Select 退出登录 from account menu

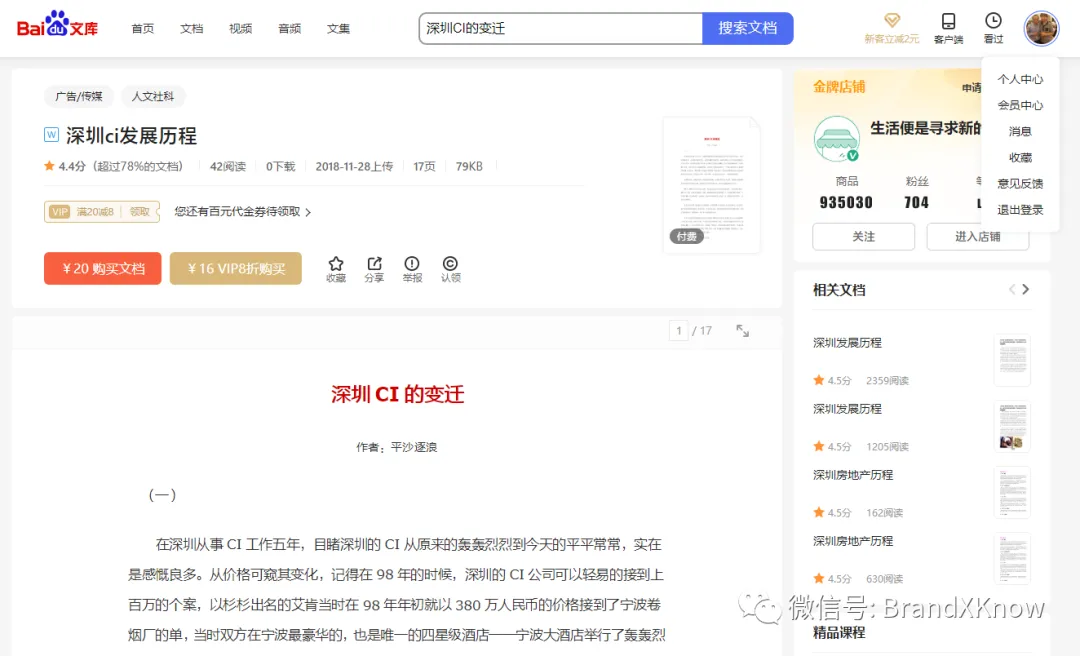tap(1019, 209)
